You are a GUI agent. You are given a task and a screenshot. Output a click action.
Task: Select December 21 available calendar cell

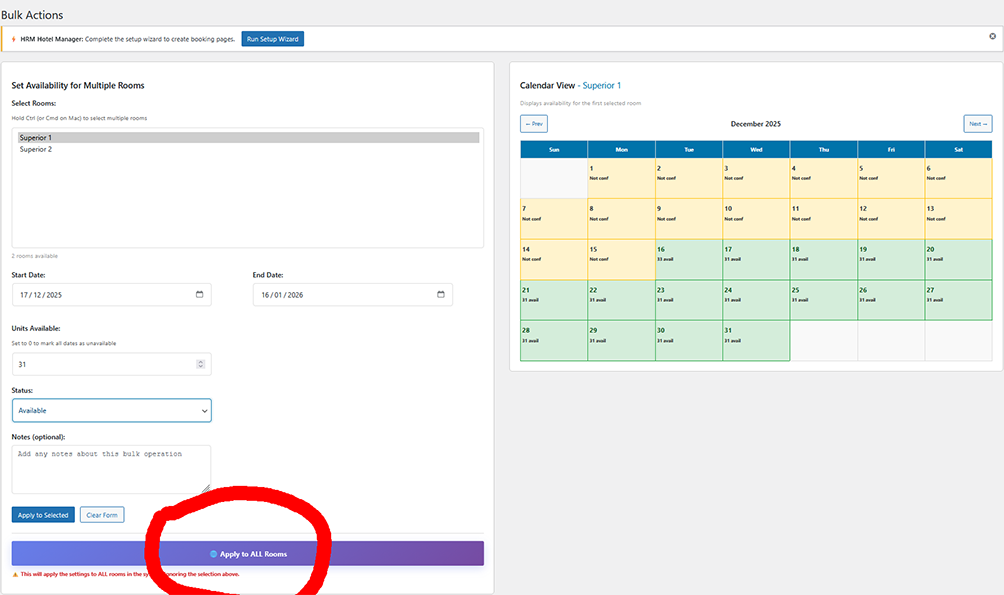click(554, 300)
